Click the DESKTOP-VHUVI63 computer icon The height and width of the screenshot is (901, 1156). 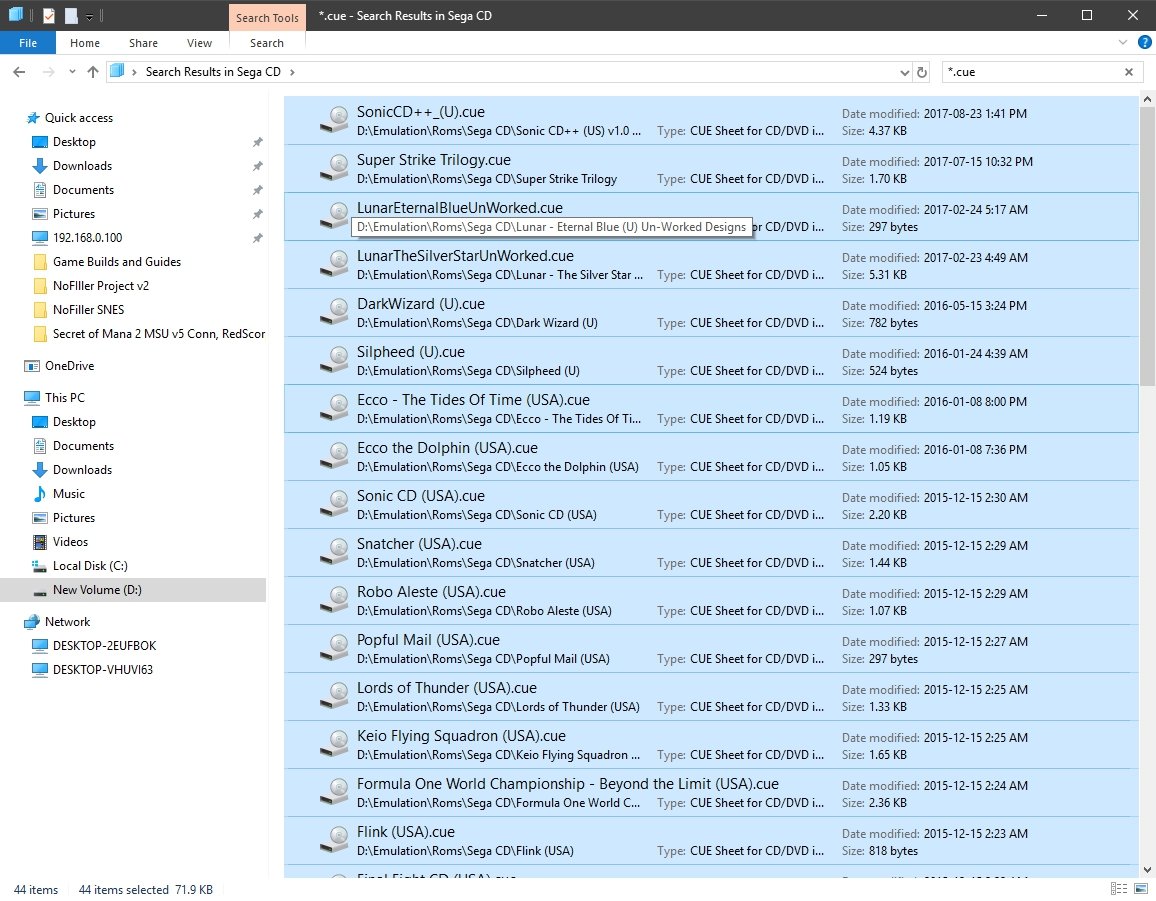click(40, 669)
